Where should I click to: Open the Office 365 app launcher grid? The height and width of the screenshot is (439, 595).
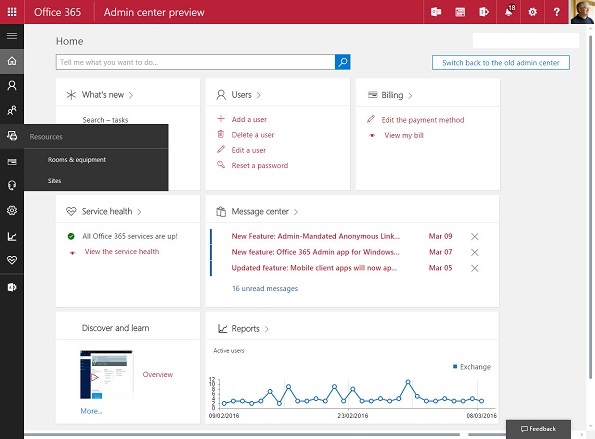[x=12, y=12]
